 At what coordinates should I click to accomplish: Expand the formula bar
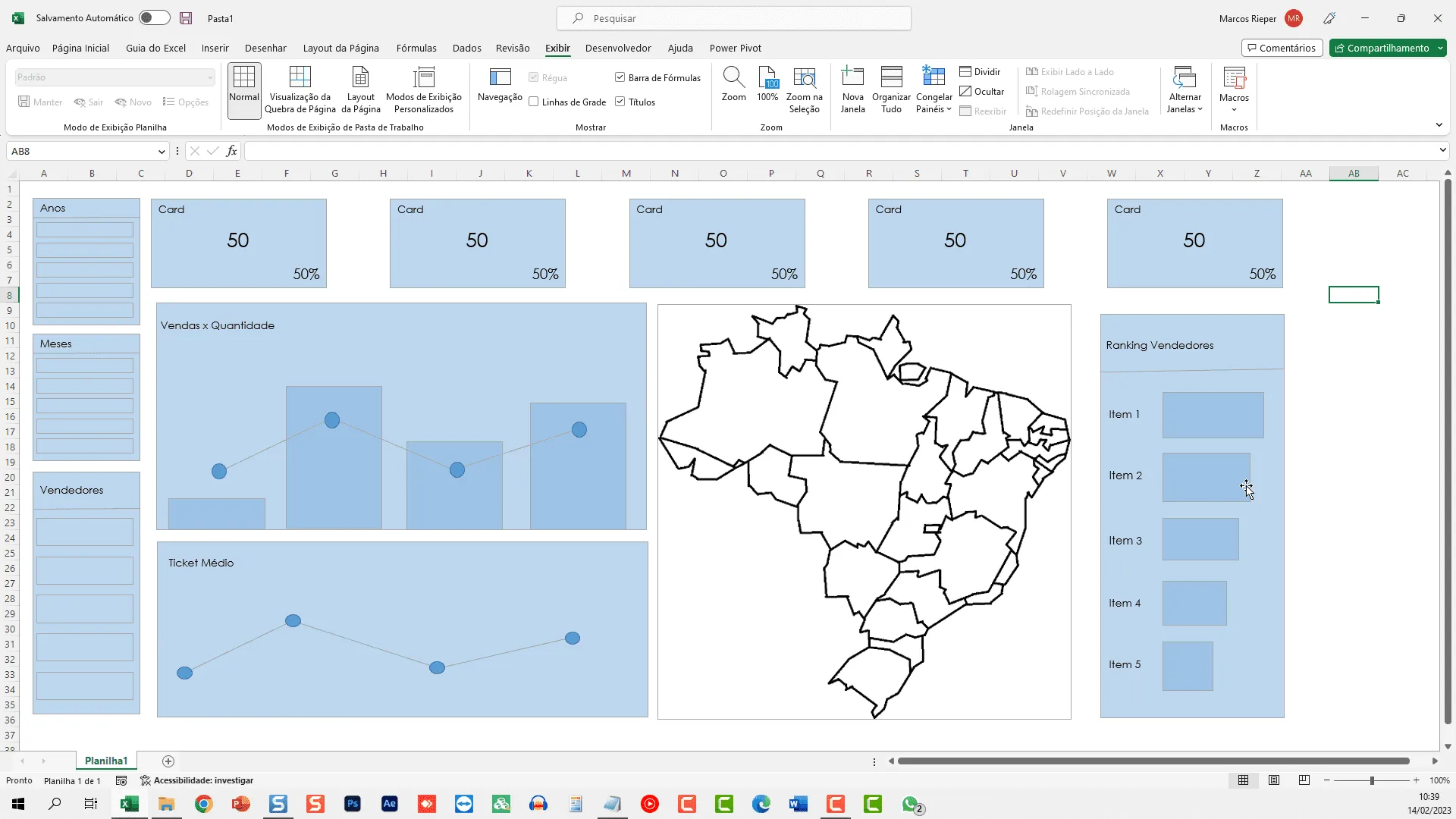coord(1442,151)
